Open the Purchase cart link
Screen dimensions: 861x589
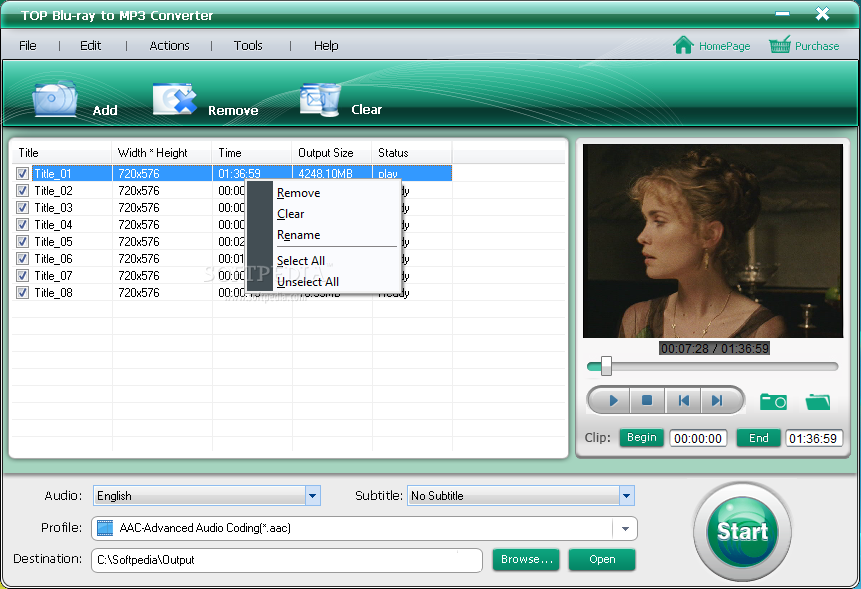(804, 46)
